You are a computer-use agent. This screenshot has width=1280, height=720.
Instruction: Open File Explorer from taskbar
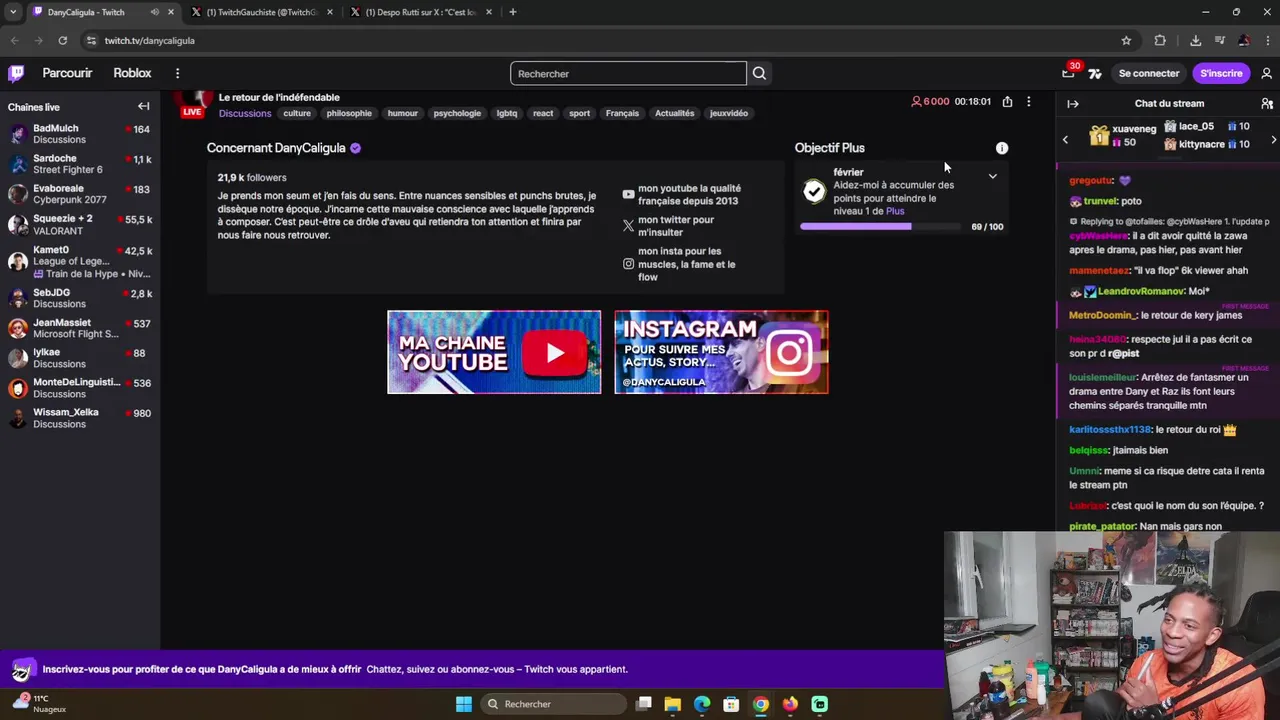672,704
